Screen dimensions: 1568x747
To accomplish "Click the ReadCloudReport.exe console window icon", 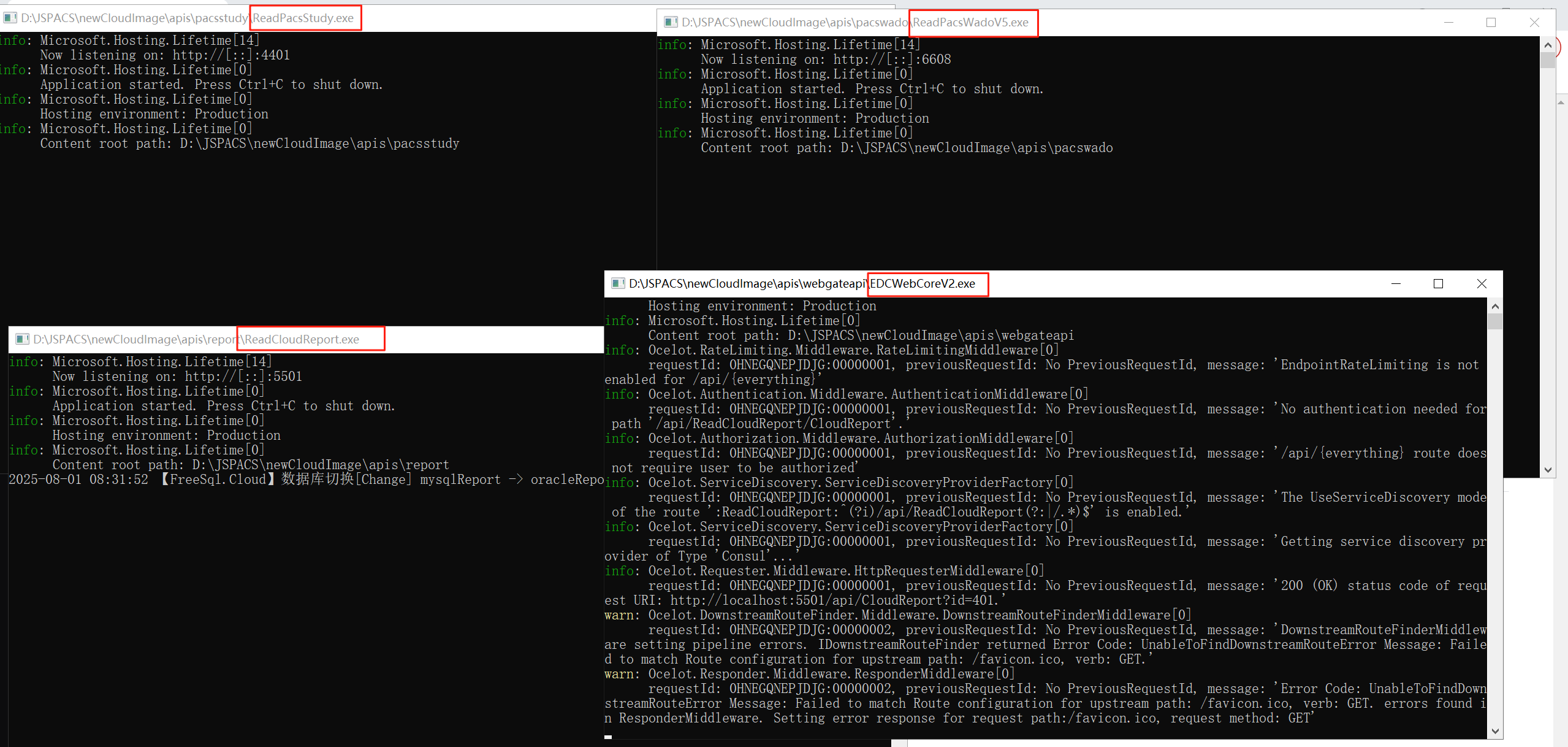I will click(22, 339).
